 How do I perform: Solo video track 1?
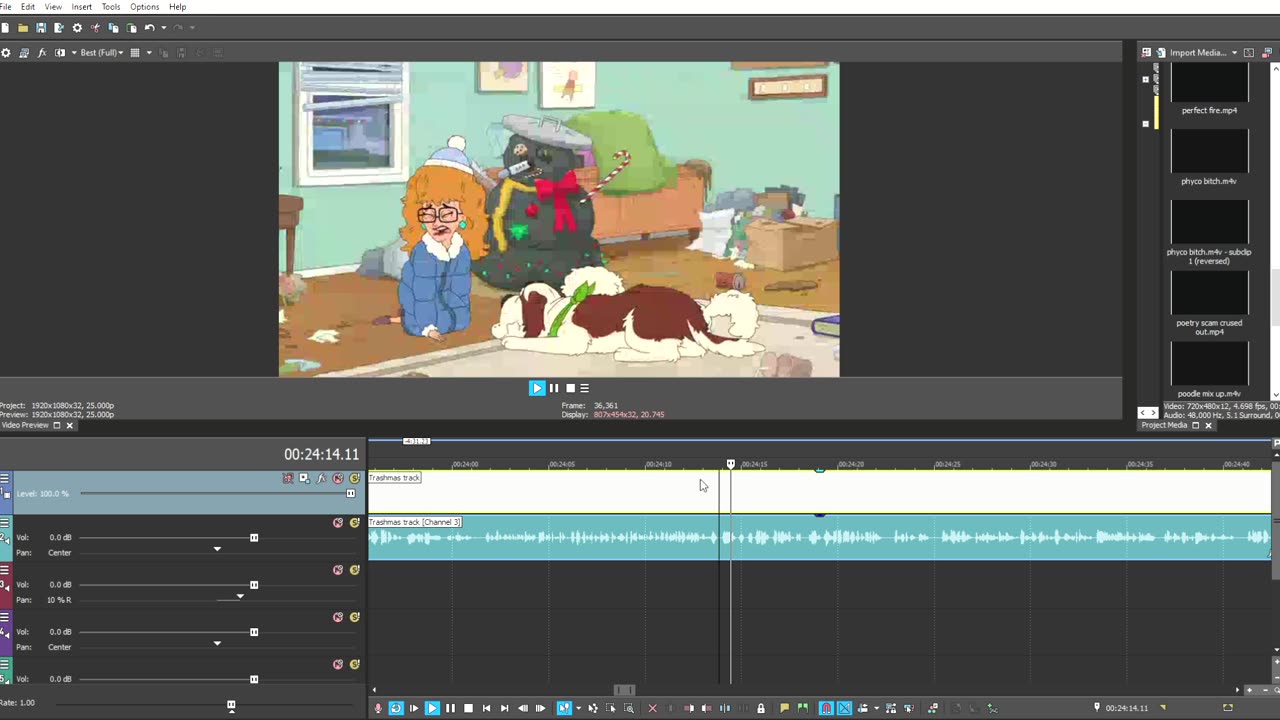click(x=354, y=478)
